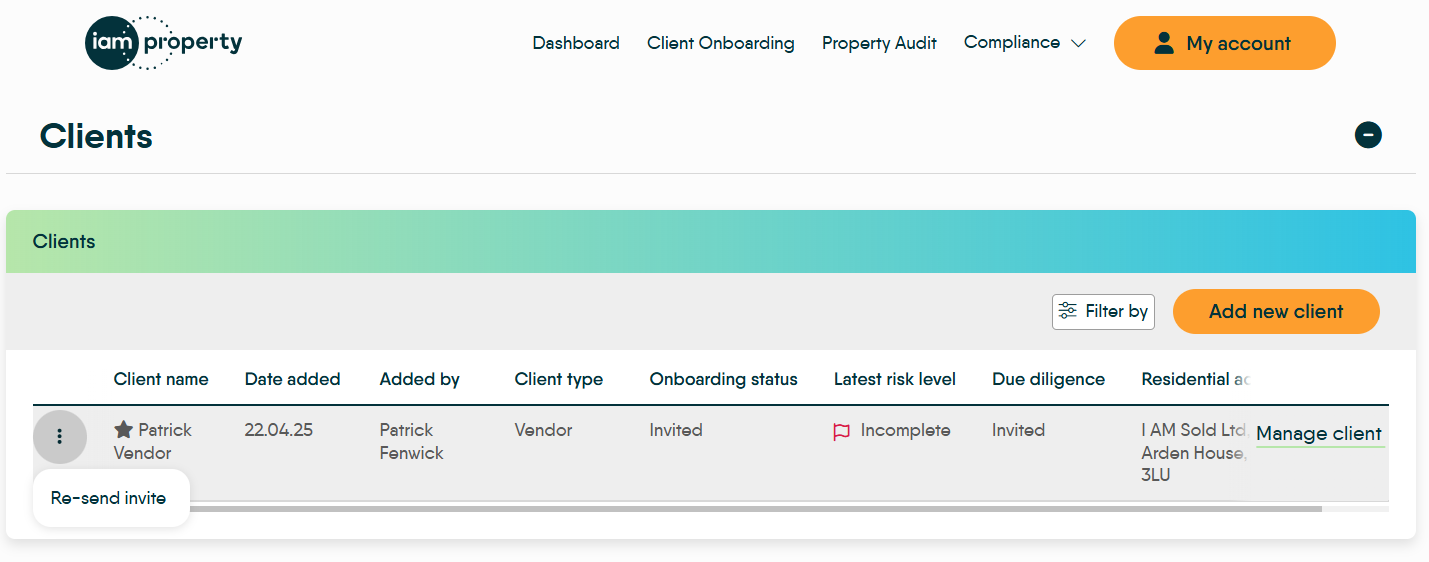The image size is (1429, 562).
Task: Sort by Client name column header
Action: (161, 379)
